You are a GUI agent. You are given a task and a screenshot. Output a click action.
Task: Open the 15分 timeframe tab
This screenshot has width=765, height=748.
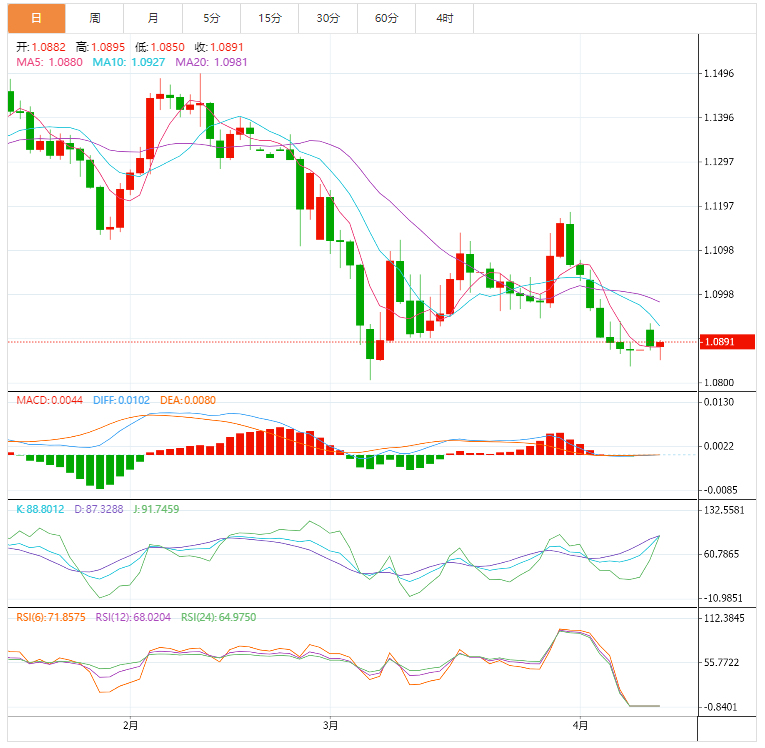tap(270, 19)
